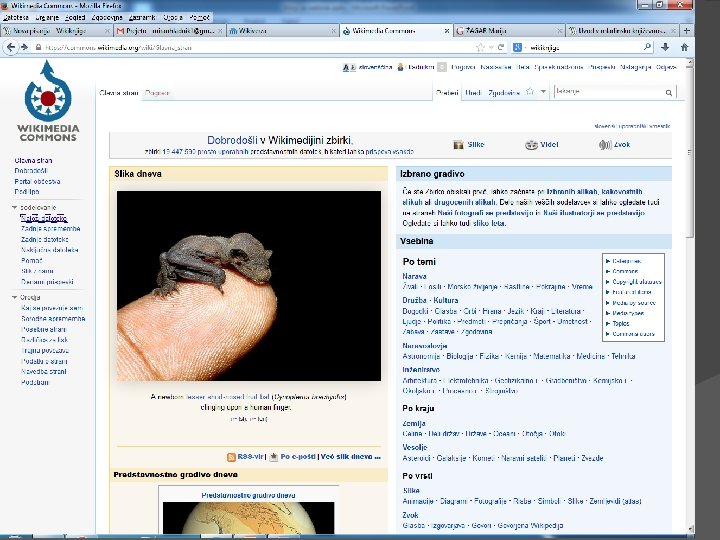
Task: Expand the Copyright statuses item
Action: [608, 282]
